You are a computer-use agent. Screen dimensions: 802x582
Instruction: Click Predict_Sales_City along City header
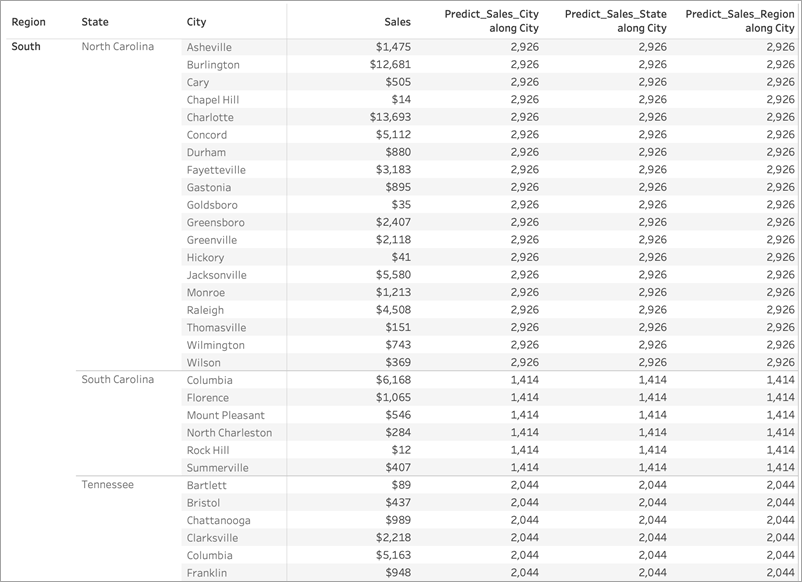click(x=492, y=21)
